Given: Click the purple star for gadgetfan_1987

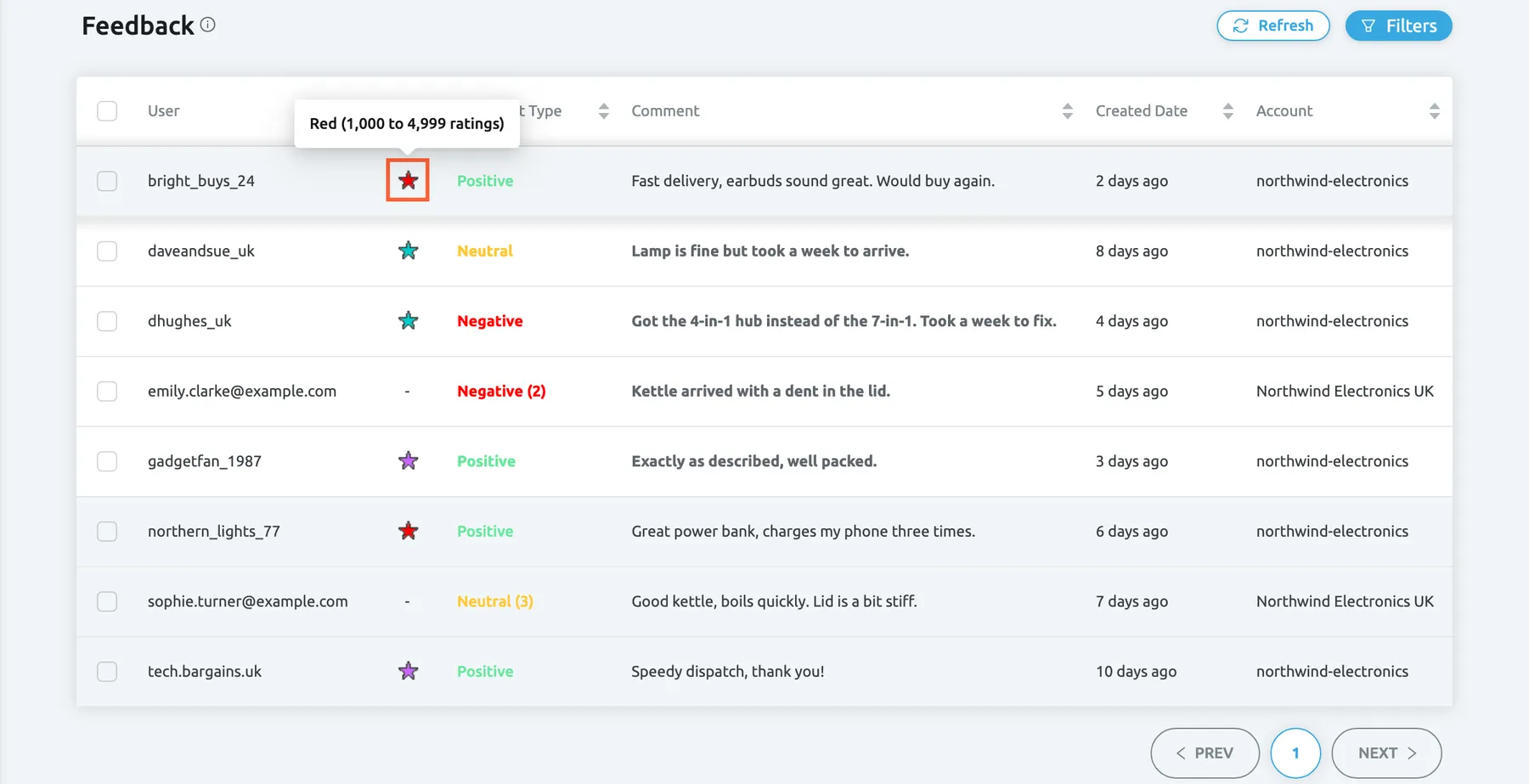Looking at the screenshot, I should tap(408, 460).
